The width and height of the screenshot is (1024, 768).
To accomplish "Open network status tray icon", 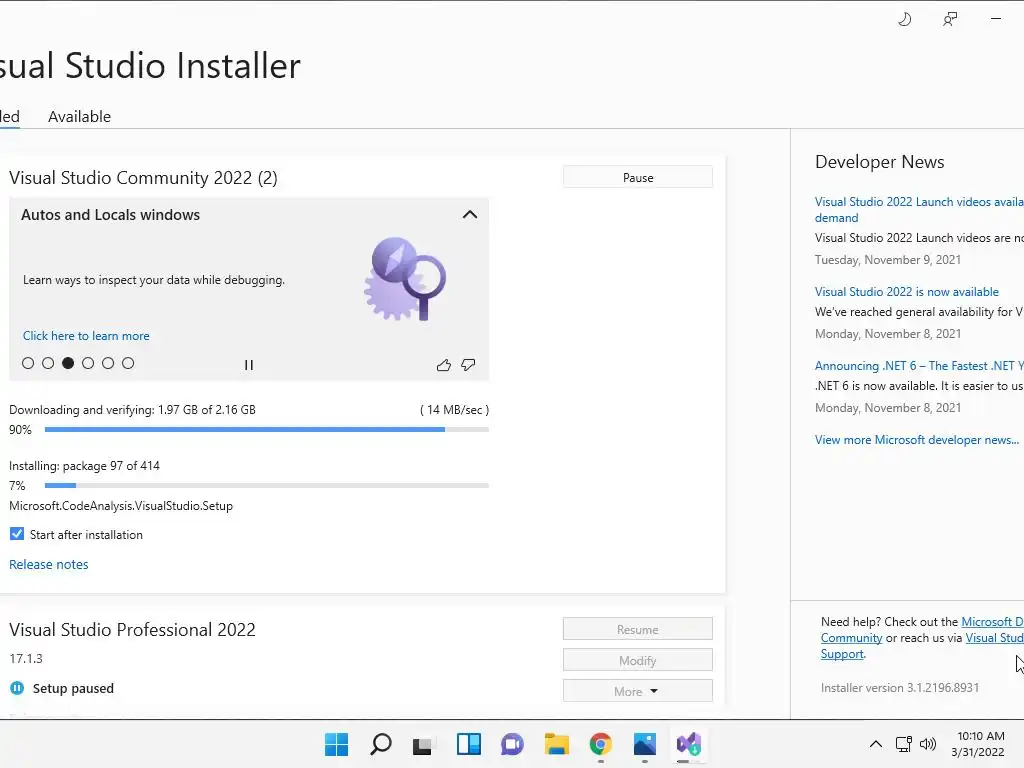I will [x=904, y=744].
